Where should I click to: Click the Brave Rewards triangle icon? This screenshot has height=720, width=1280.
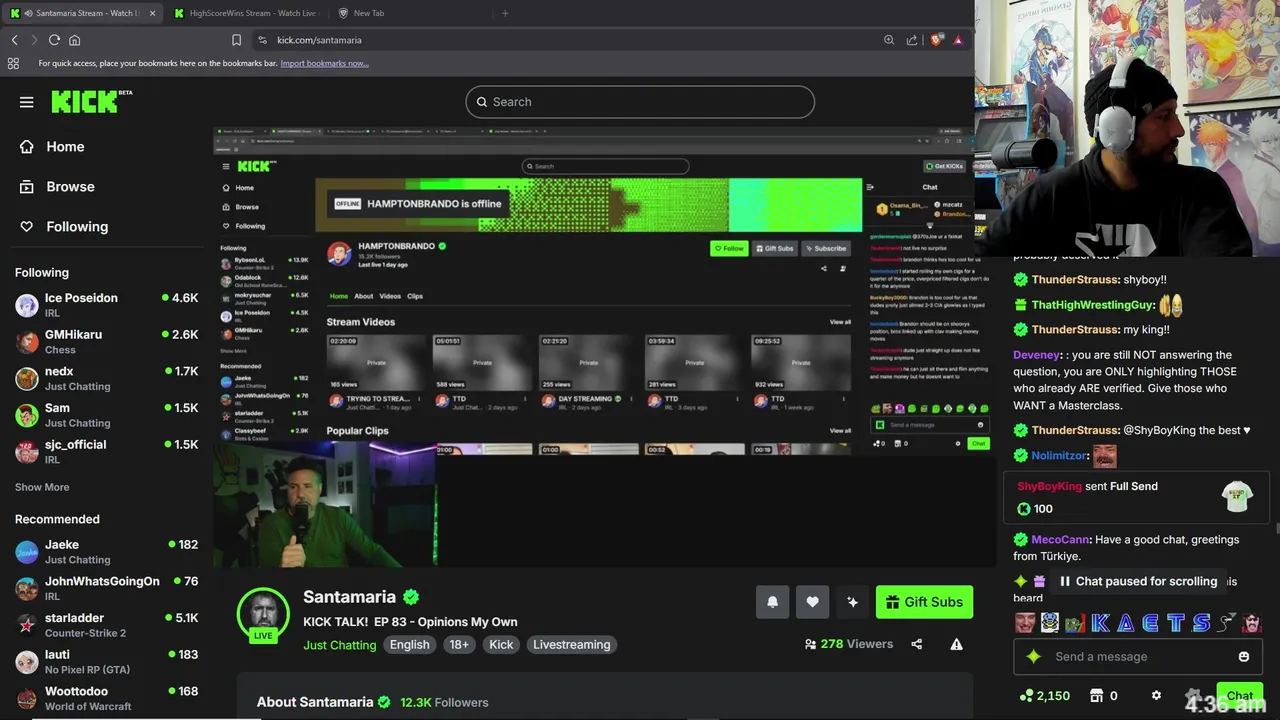(958, 40)
